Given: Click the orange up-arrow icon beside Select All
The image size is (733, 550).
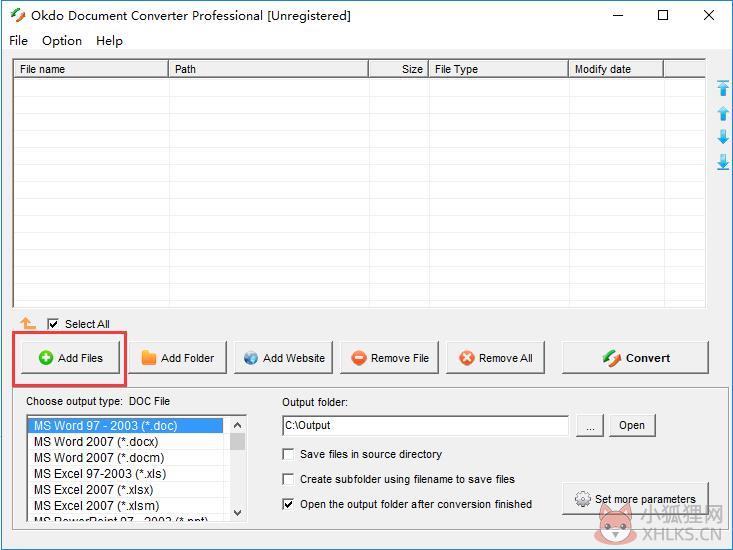Looking at the screenshot, I should [x=28, y=323].
